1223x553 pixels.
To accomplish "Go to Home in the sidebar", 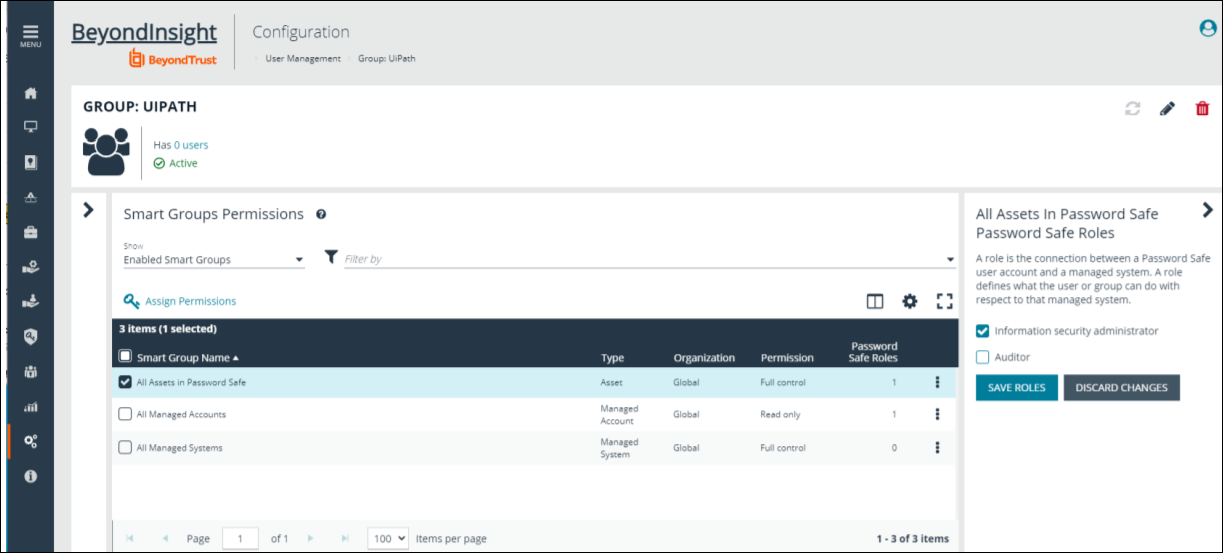I will (30, 93).
